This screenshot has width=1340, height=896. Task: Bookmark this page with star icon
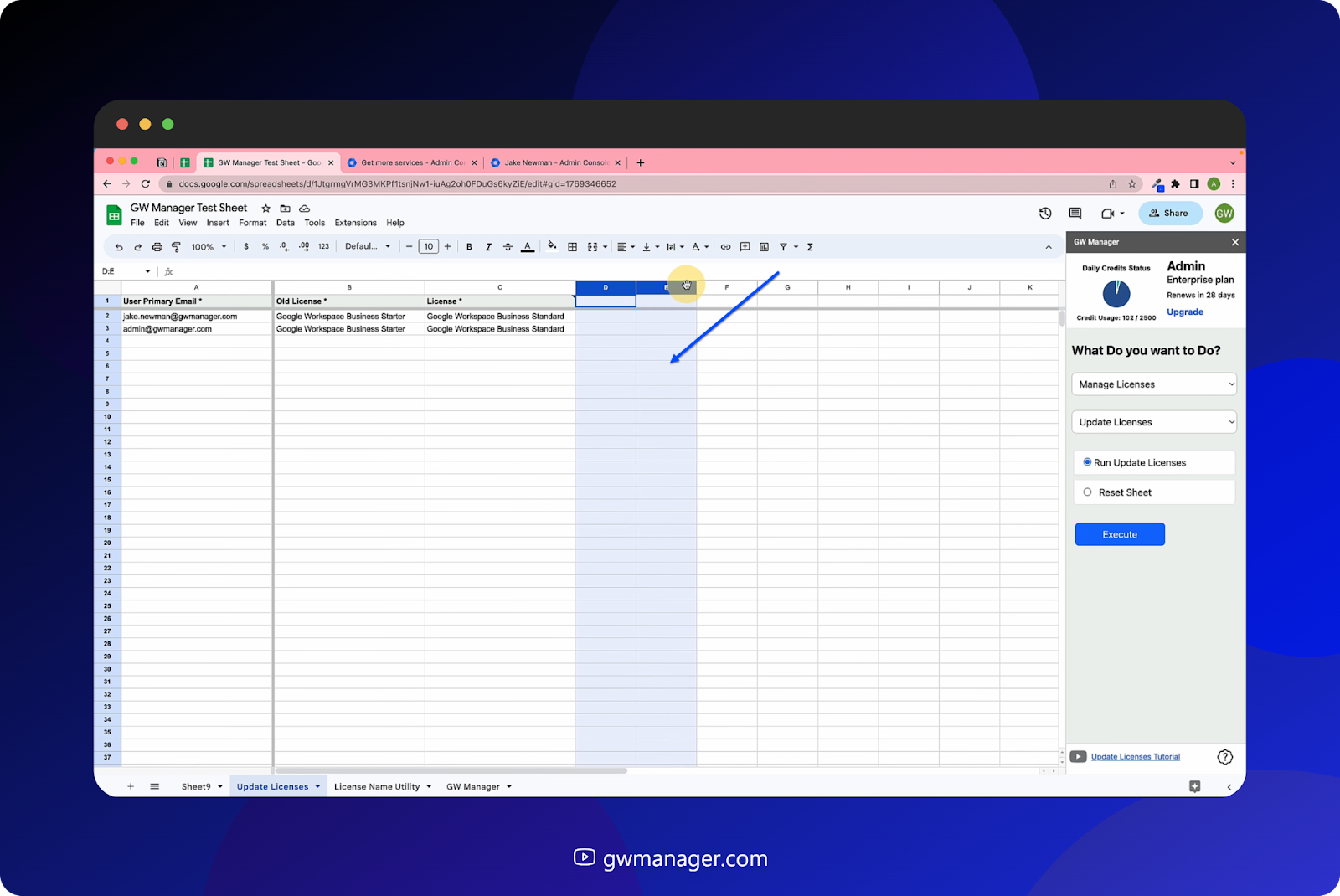tap(1132, 184)
